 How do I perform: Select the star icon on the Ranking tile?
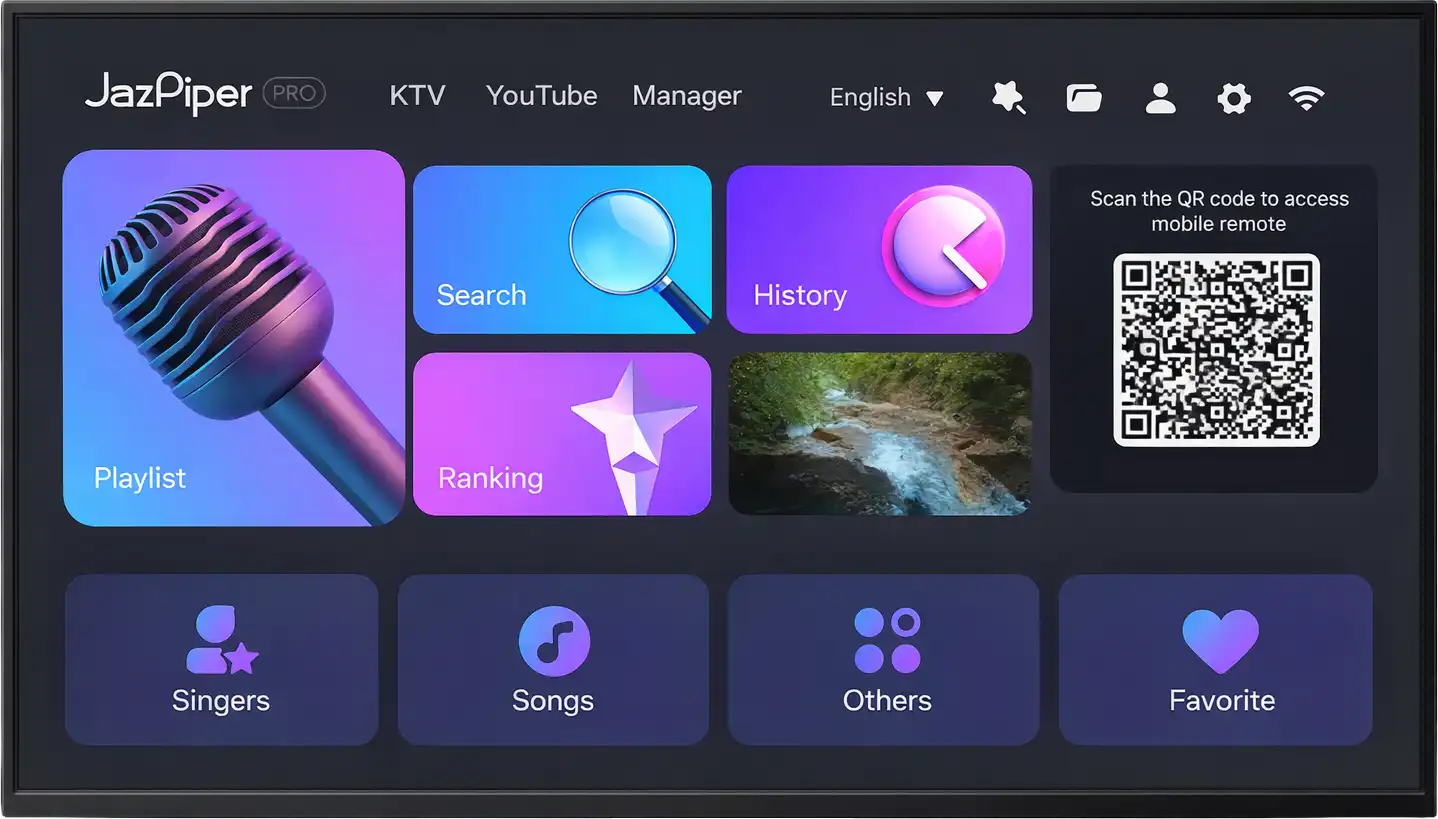(636, 435)
